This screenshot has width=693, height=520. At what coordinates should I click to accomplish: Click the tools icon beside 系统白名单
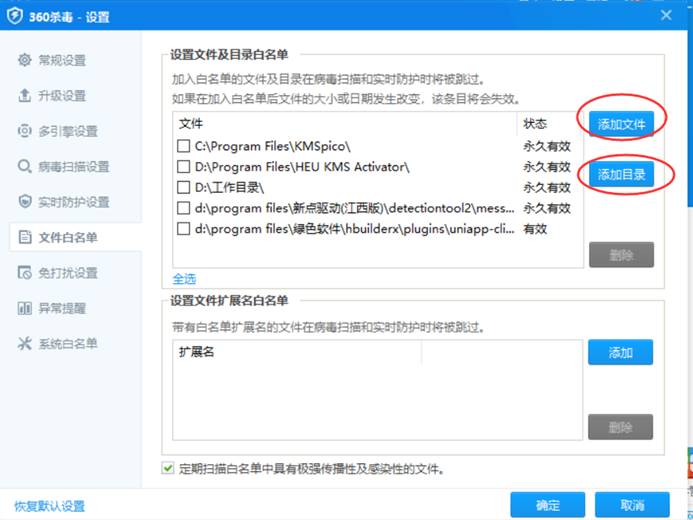[25, 343]
